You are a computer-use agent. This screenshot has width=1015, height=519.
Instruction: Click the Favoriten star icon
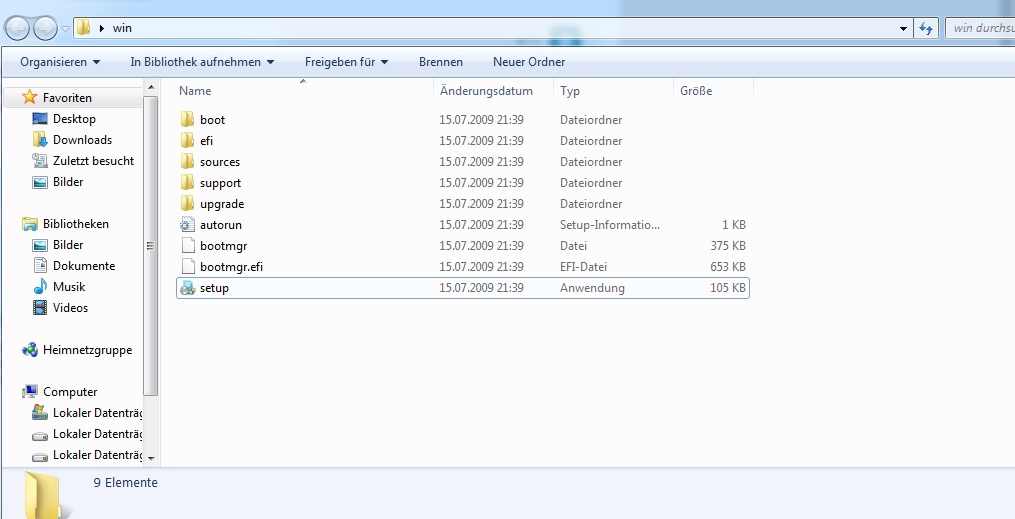tap(30, 98)
